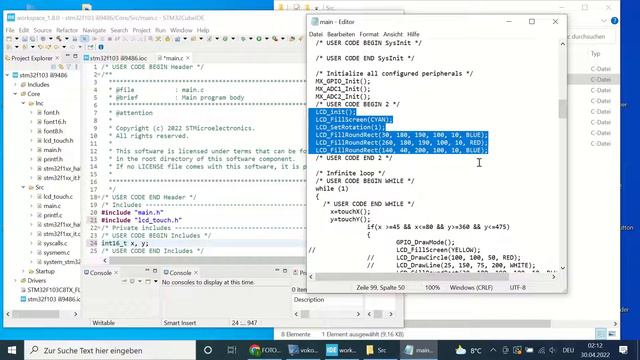Click the Build hammer icon in IDE toolbar

click(x=59, y=39)
